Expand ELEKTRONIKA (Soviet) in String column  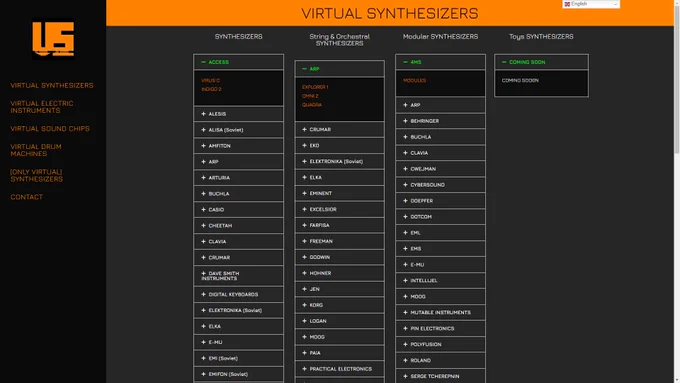[x=340, y=161]
